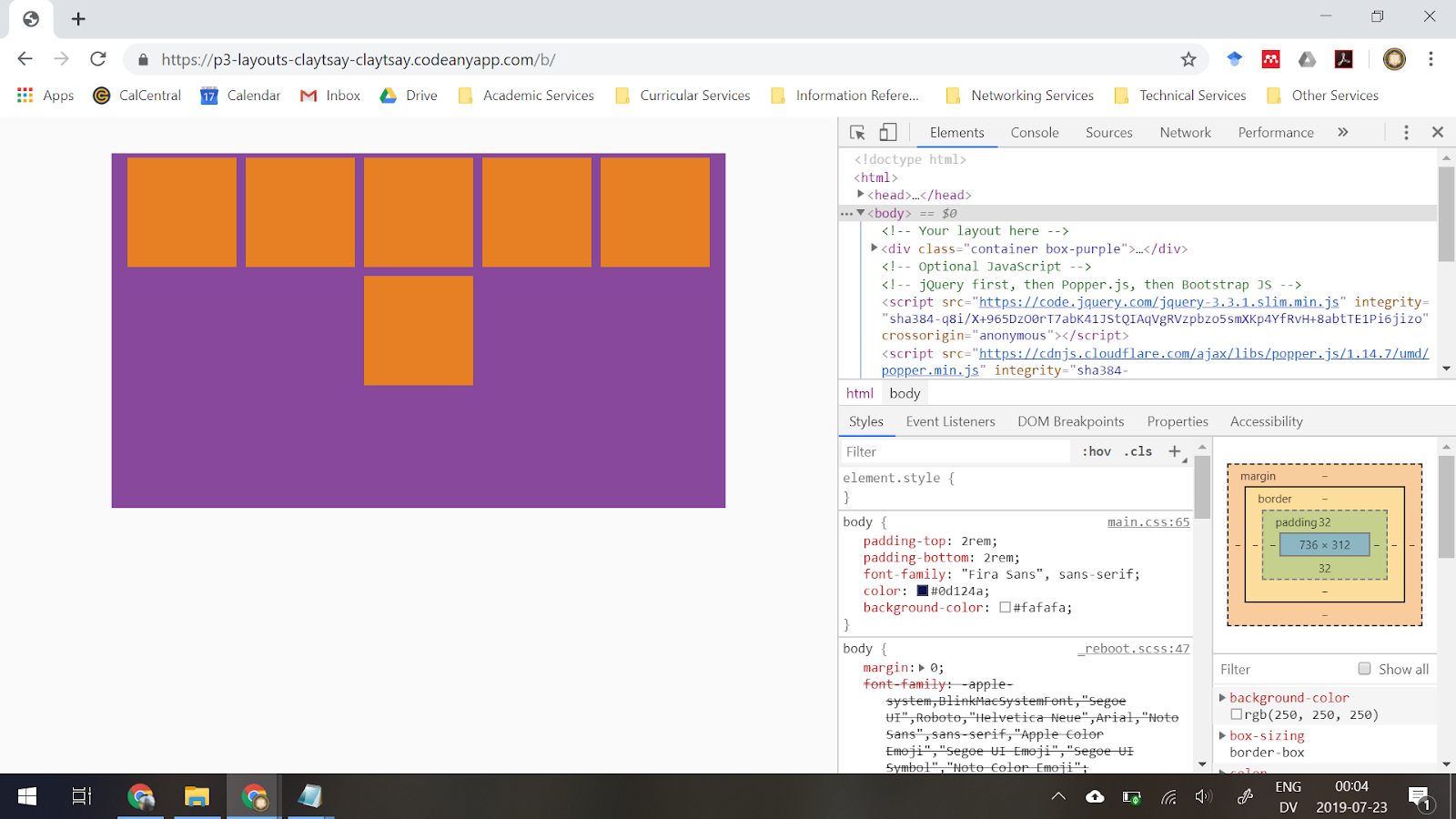Open Apps bookmarks shortcut
The width and height of the screenshot is (1456, 819).
click(x=45, y=96)
